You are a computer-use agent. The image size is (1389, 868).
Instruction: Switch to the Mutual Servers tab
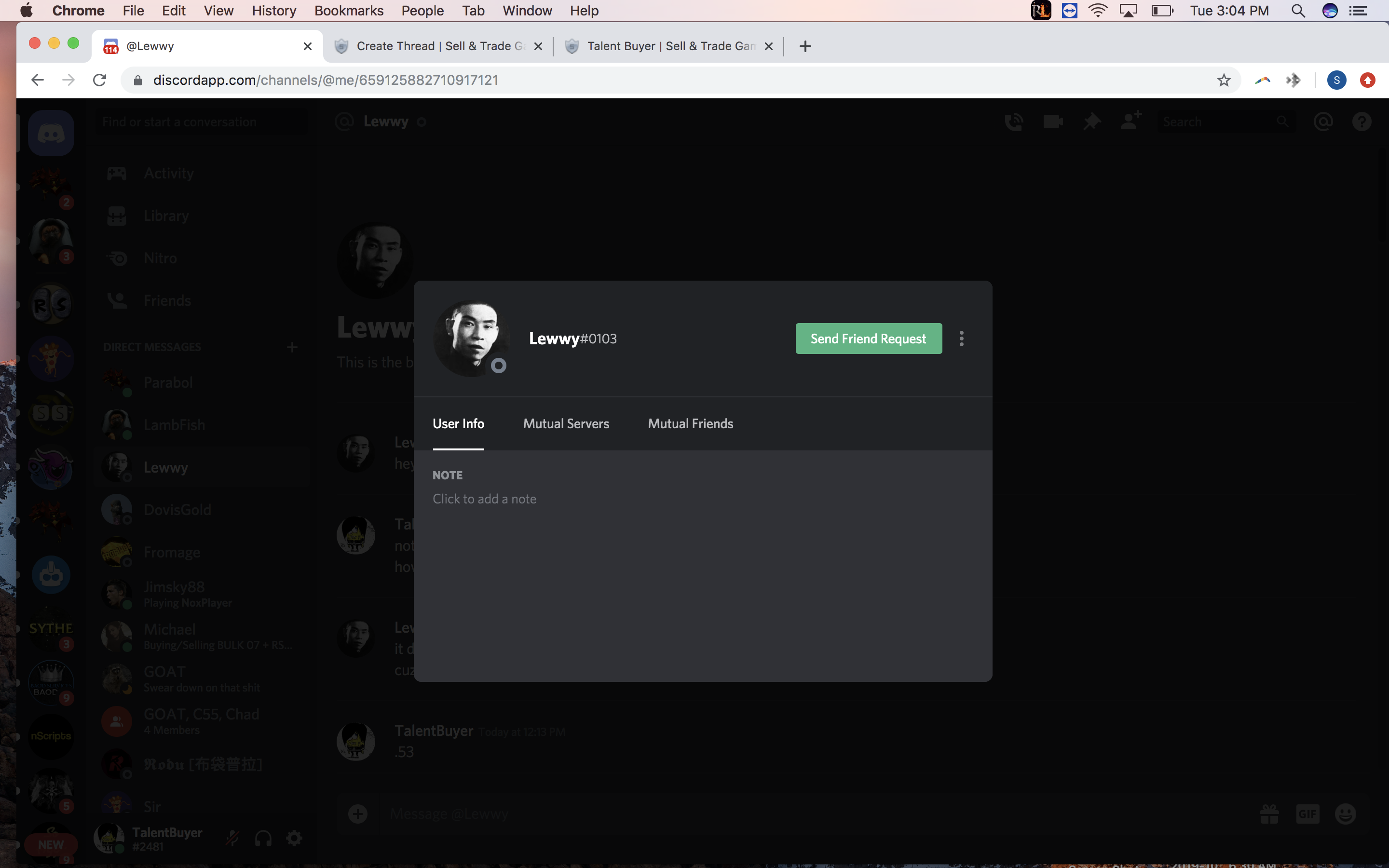(566, 424)
